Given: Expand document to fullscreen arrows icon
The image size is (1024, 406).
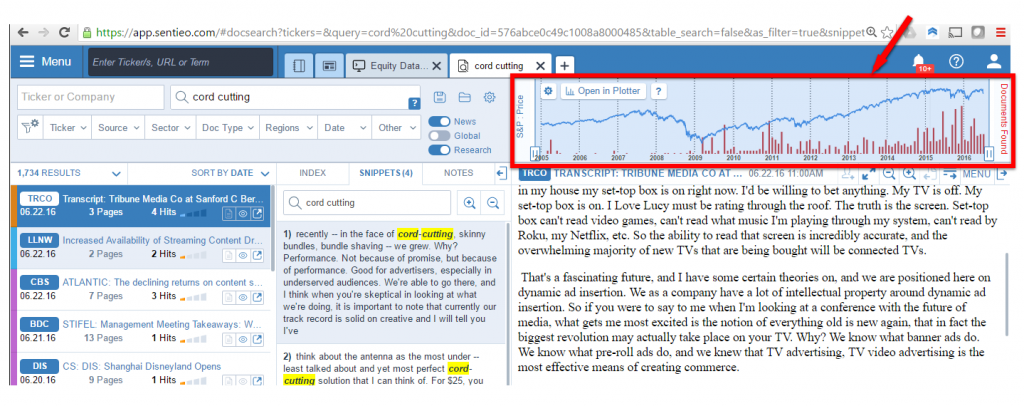Looking at the screenshot, I should tap(868, 174).
